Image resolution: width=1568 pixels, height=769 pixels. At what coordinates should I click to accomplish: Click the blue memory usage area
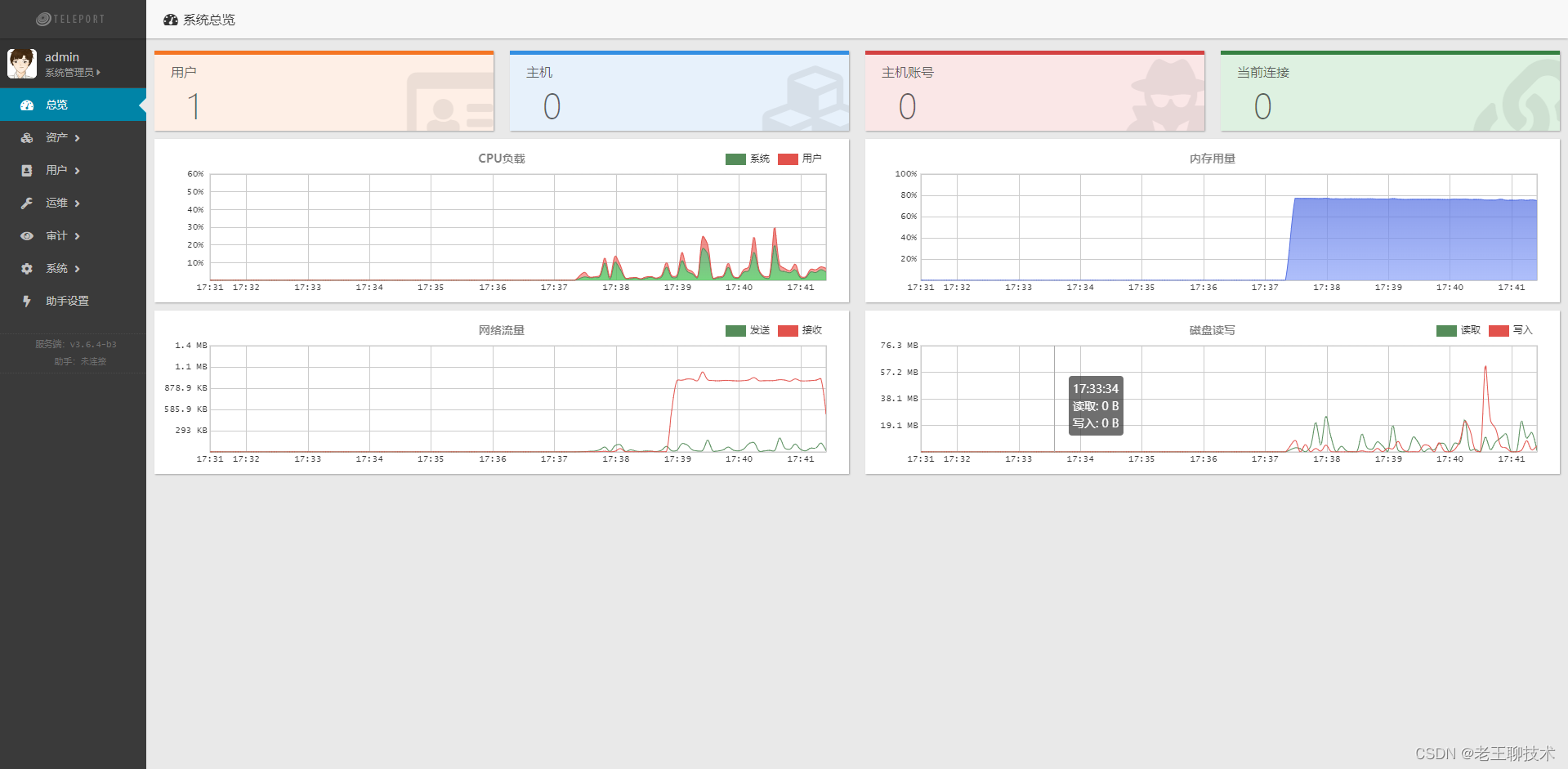tap(1414, 239)
